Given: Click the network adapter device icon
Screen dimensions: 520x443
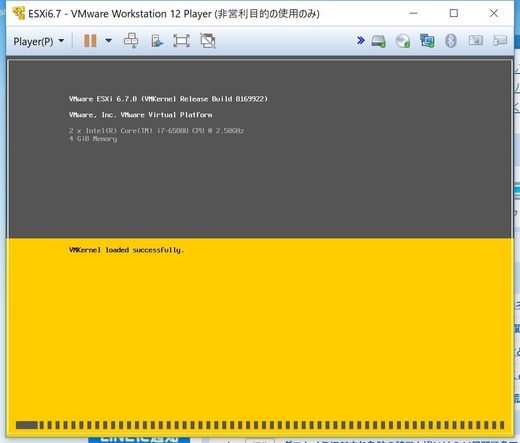Looking at the screenshot, I should click(427, 41).
